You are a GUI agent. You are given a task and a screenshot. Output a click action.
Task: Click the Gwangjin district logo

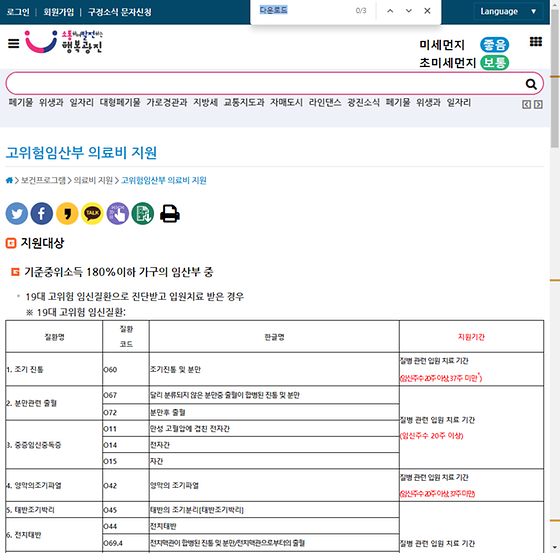click(x=64, y=42)
